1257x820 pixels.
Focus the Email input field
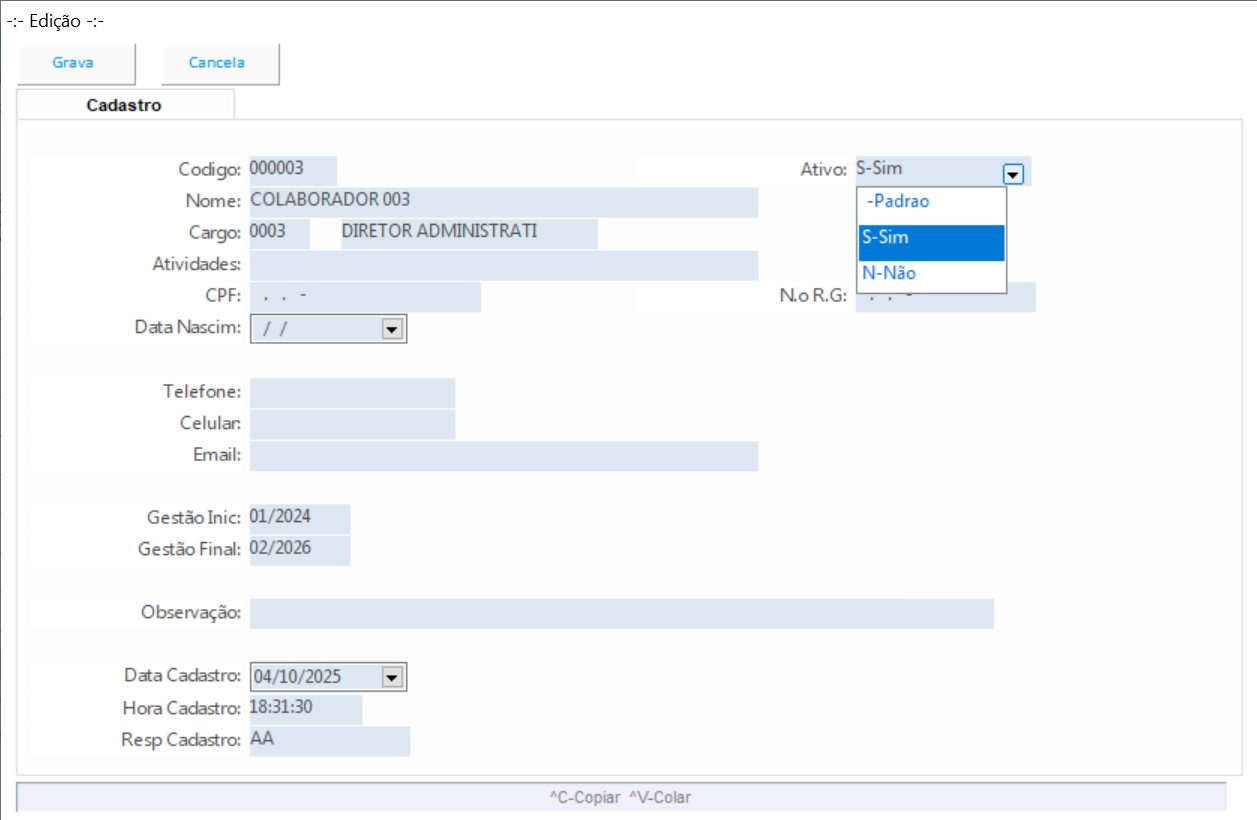[x=502, y=456]
